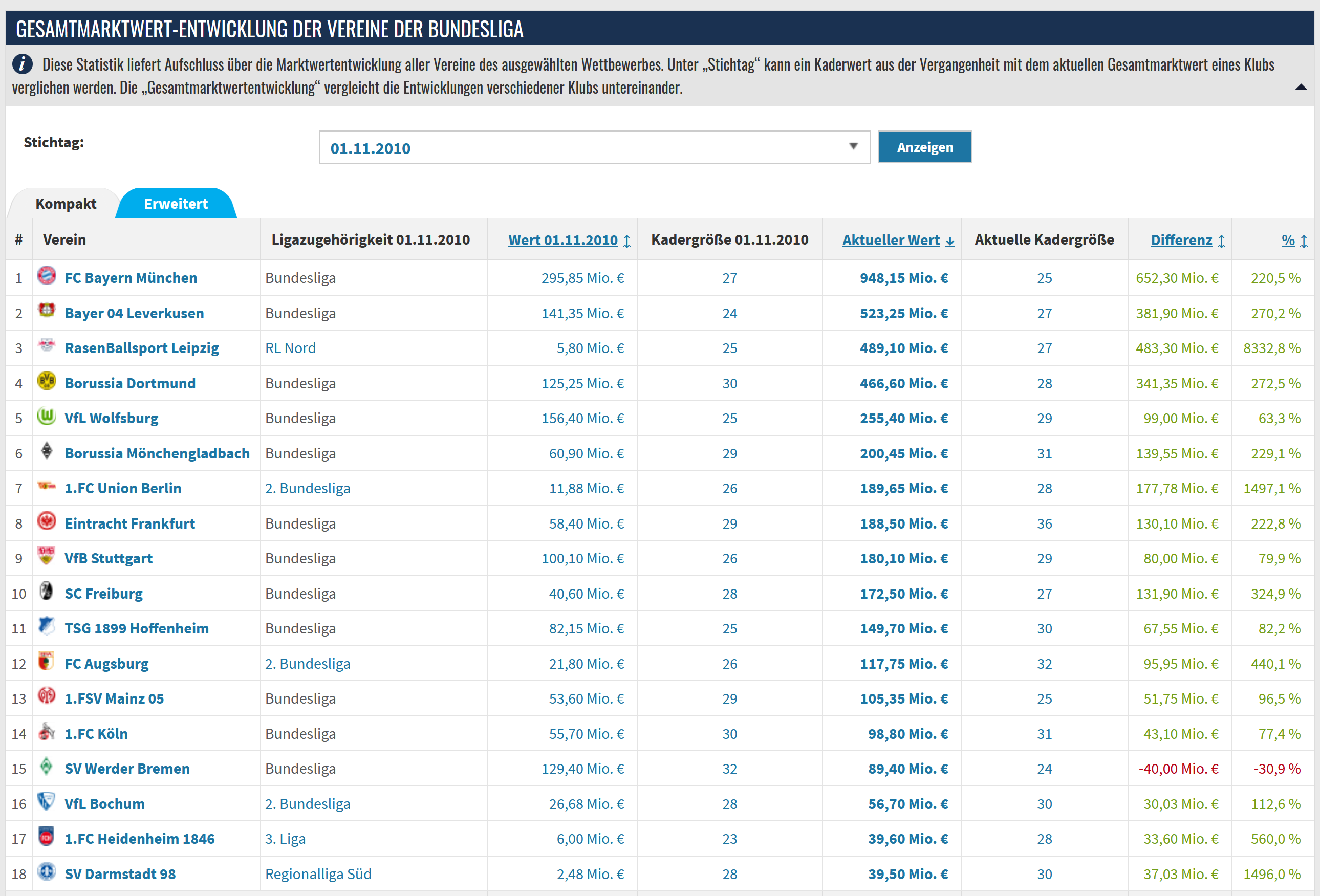Sort by Wert 01.11.2010 column
This screenshot has height=896, width=1320.
coord(569,240)
